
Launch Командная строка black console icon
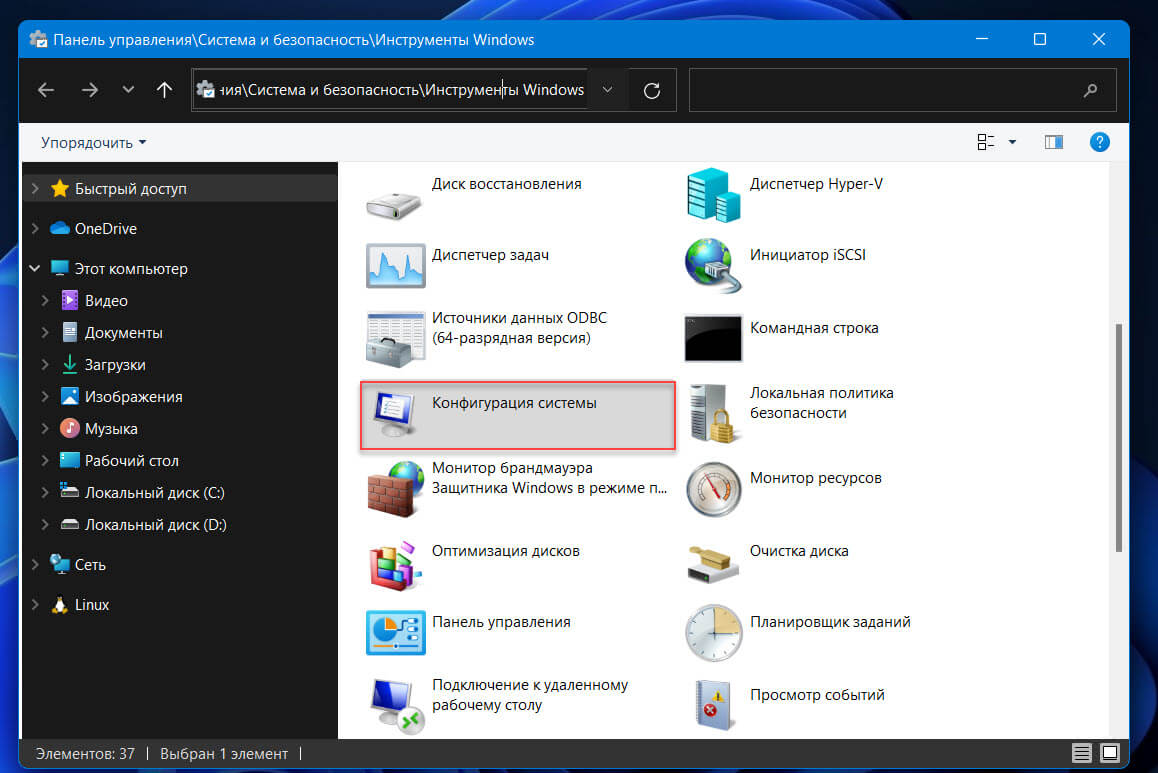pos(713,338)
